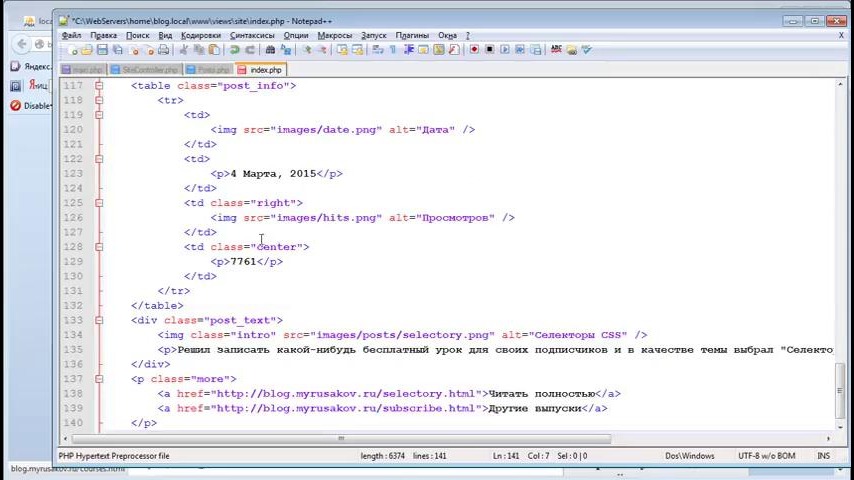Click the Cut scissors icon
The width and height of the screenshot is (854, 480).
pyautogui.click(x=184, y=49)
